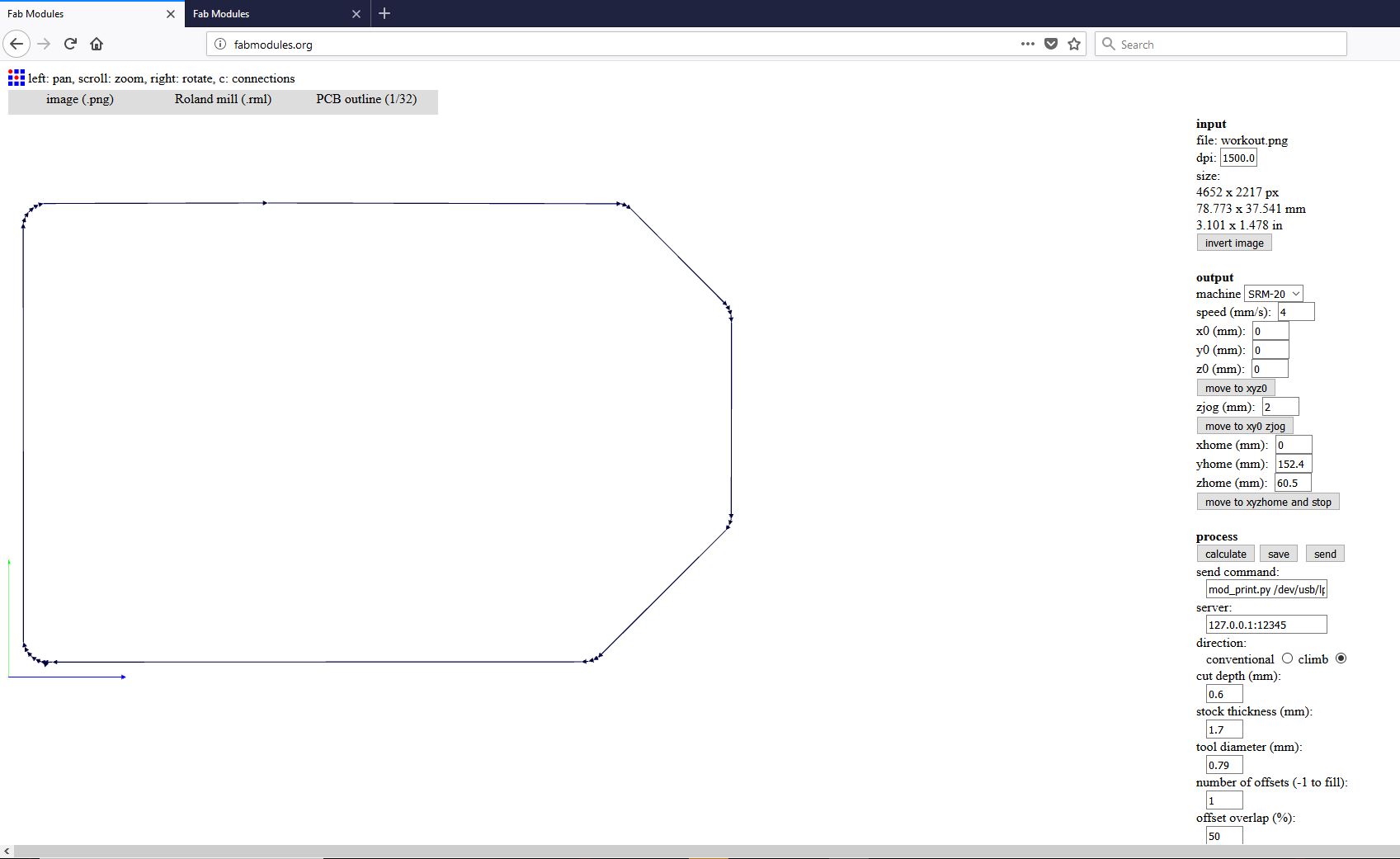Show site information icon in address bar
Screen dimensions: 1400x859
coord(220,44)
